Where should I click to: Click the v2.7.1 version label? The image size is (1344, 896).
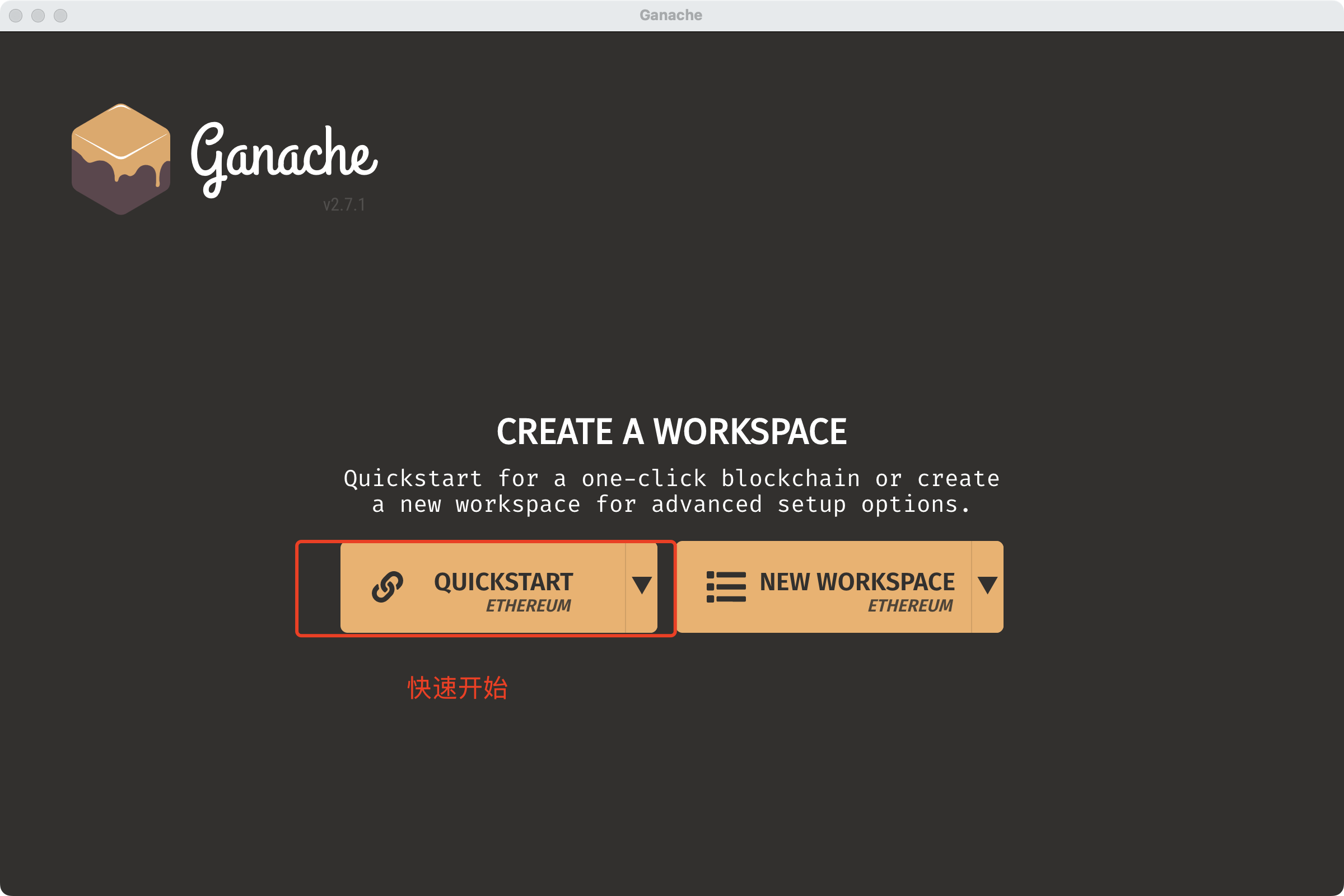tap(344, 204)
